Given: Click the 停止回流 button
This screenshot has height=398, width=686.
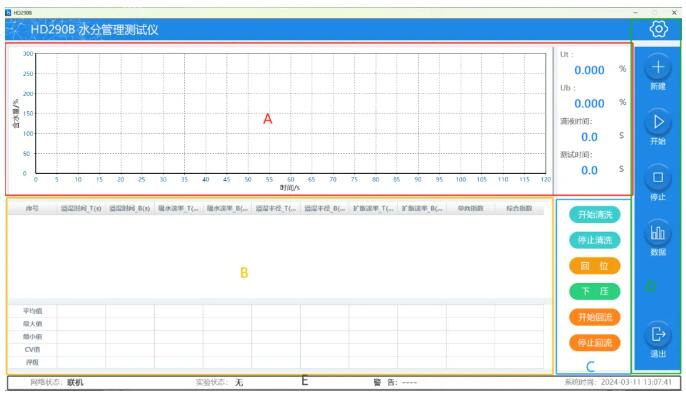Looking at the screenshot, I should pos(595,343).
